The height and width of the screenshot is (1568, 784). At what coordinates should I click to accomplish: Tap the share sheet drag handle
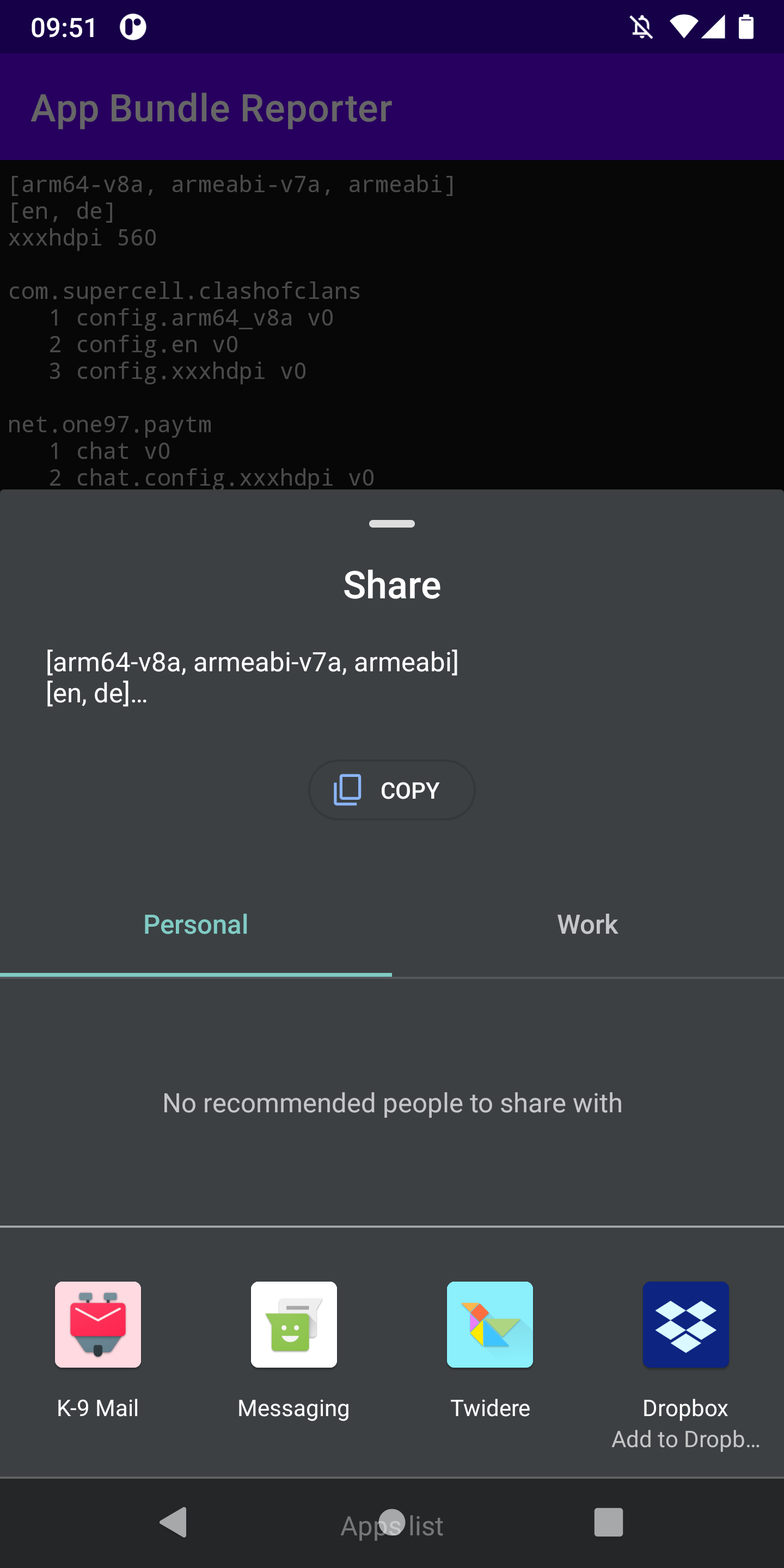[392, 523]
